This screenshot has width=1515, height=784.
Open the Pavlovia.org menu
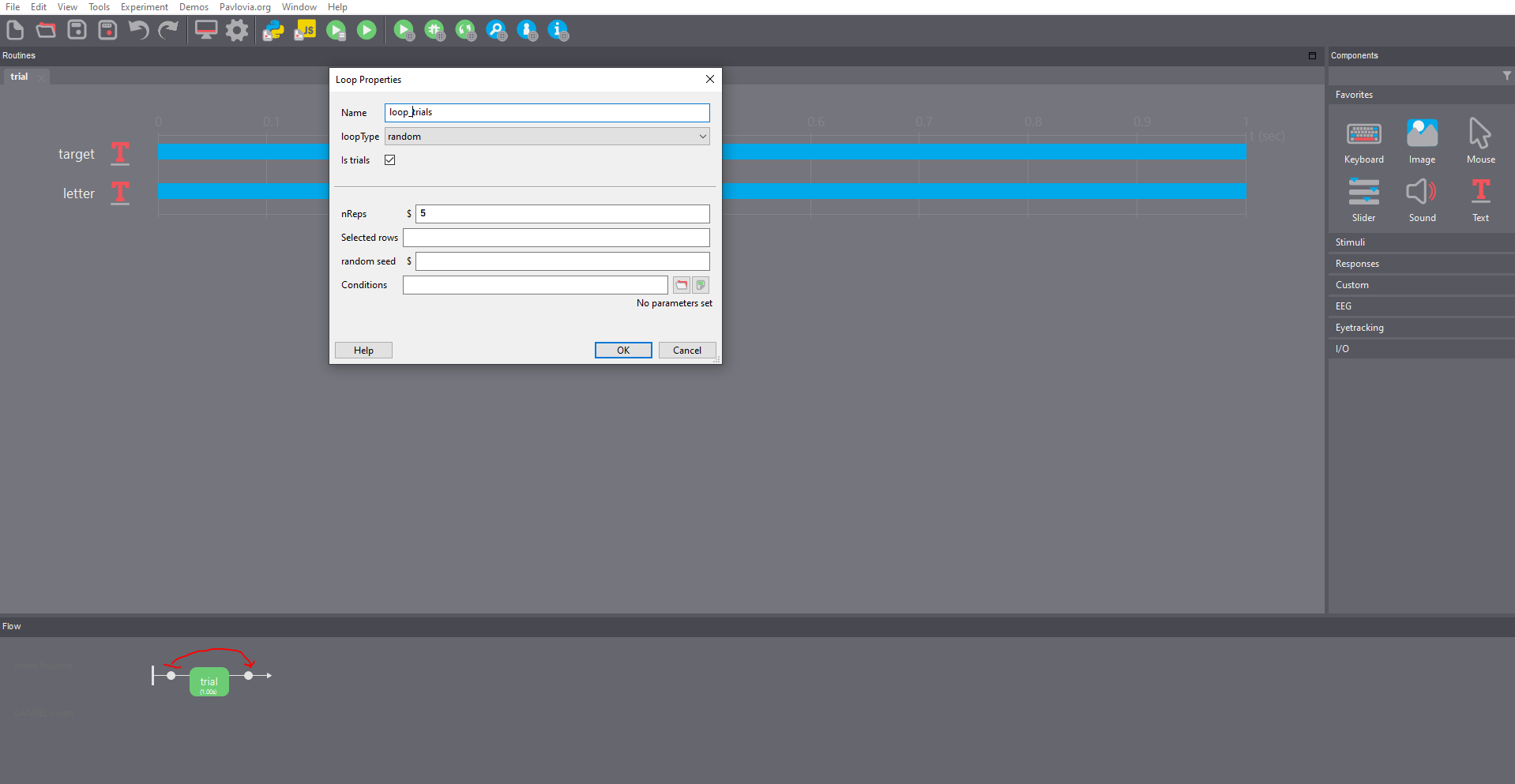pyautogui.click(x=245, y=7)
